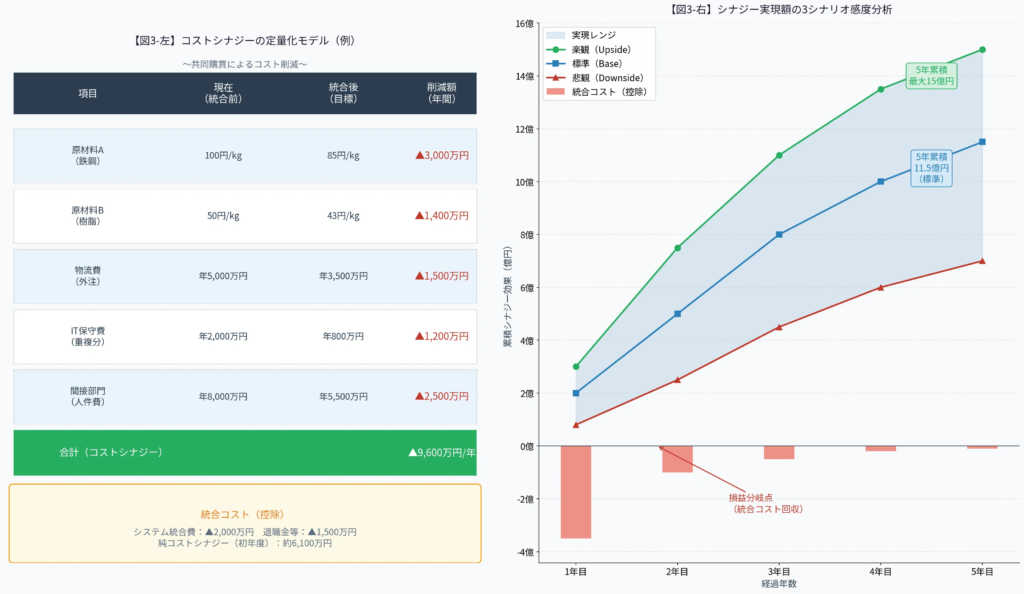Select the 削減額（年間）column header

click(x=441, y=93)
